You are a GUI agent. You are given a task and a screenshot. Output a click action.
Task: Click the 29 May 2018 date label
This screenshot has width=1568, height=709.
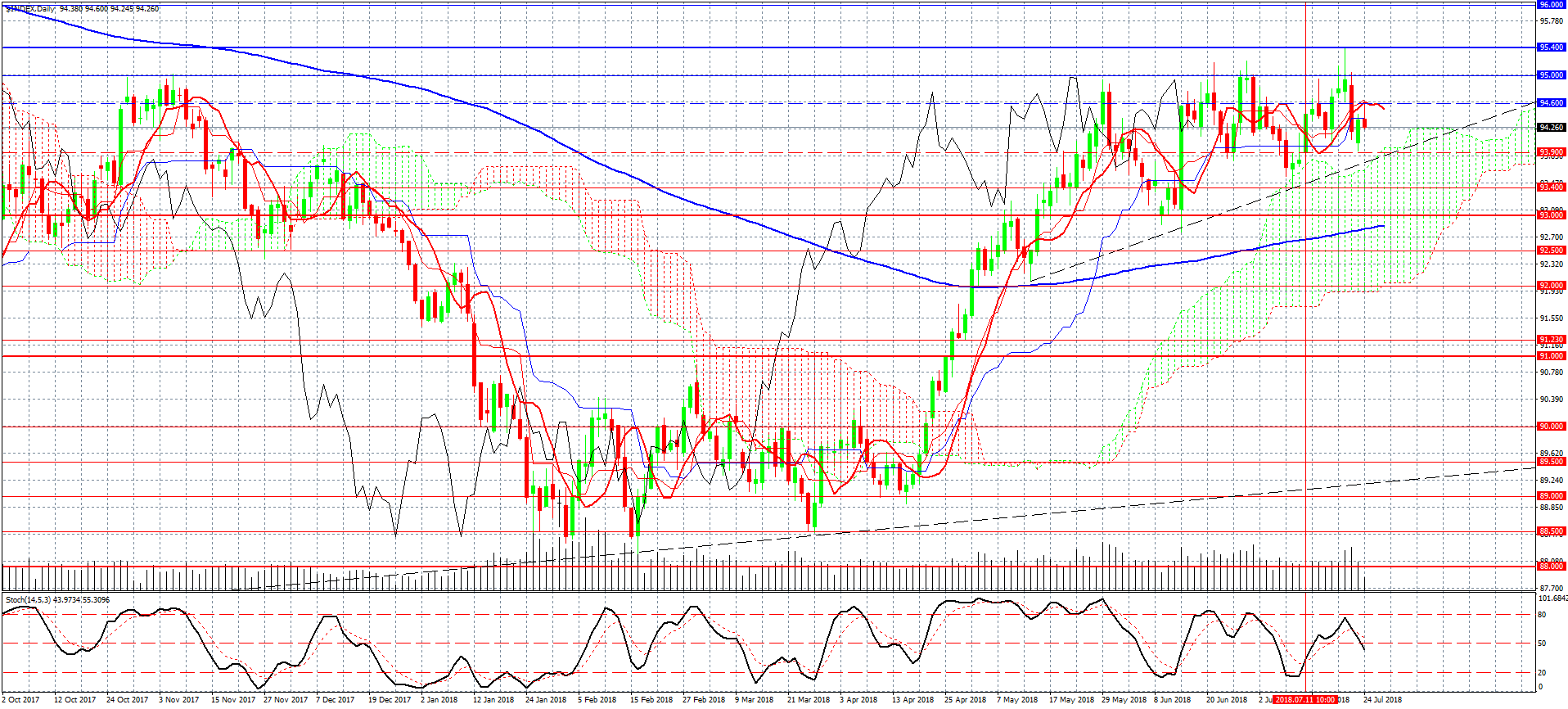[1124, 700]
